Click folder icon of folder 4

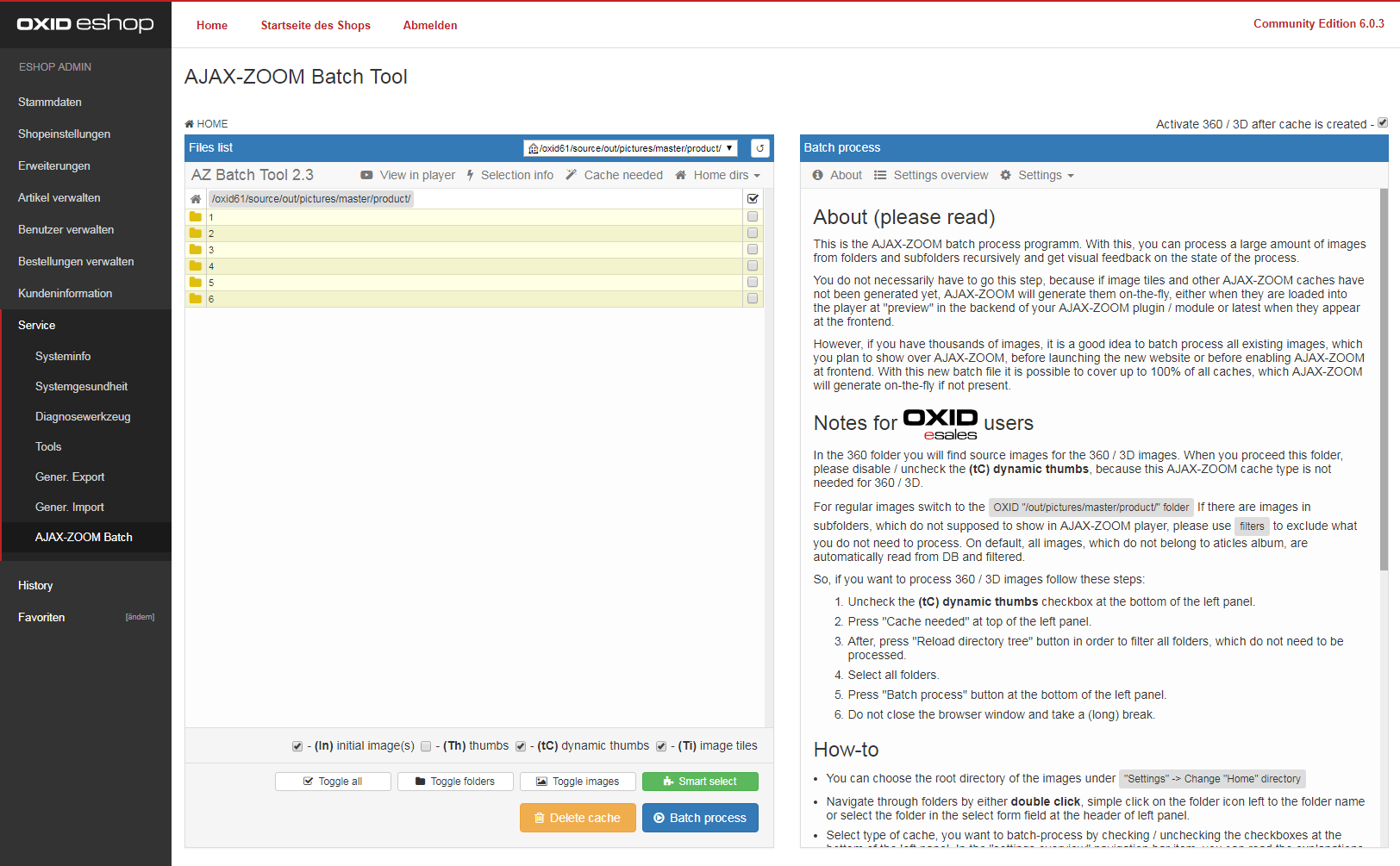pyautogui.click(x=196, y=266)
